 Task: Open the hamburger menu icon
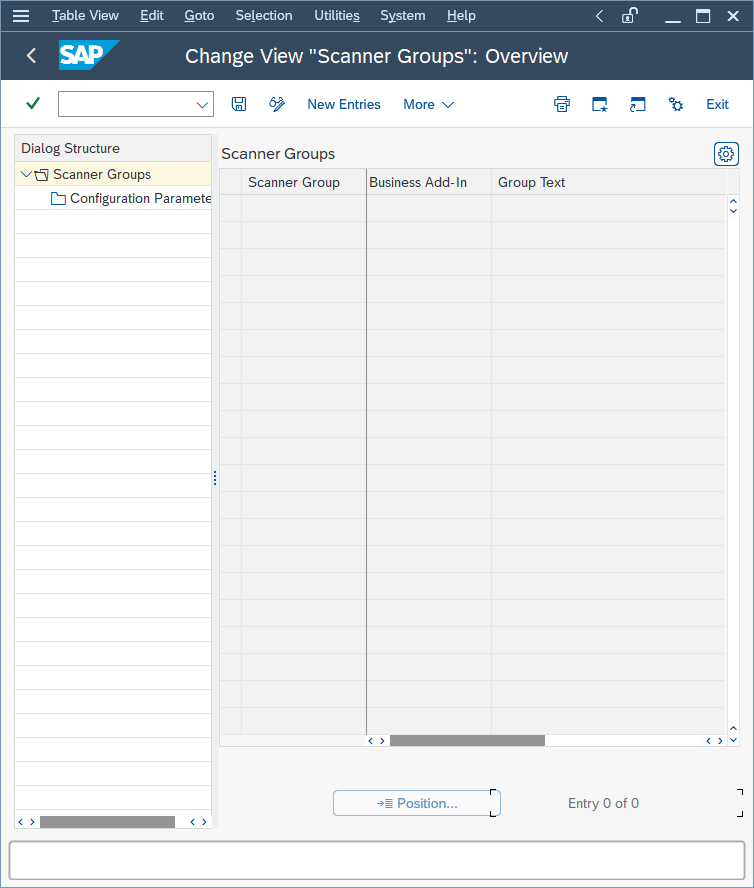(21, 16)
